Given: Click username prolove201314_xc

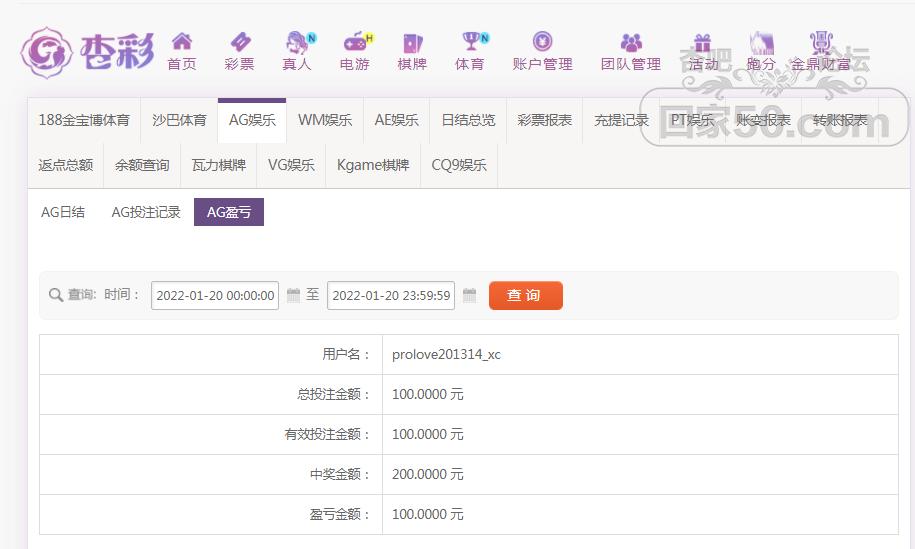Looking at the screenshot, I should pyautogui.click(x=446, y=354).
